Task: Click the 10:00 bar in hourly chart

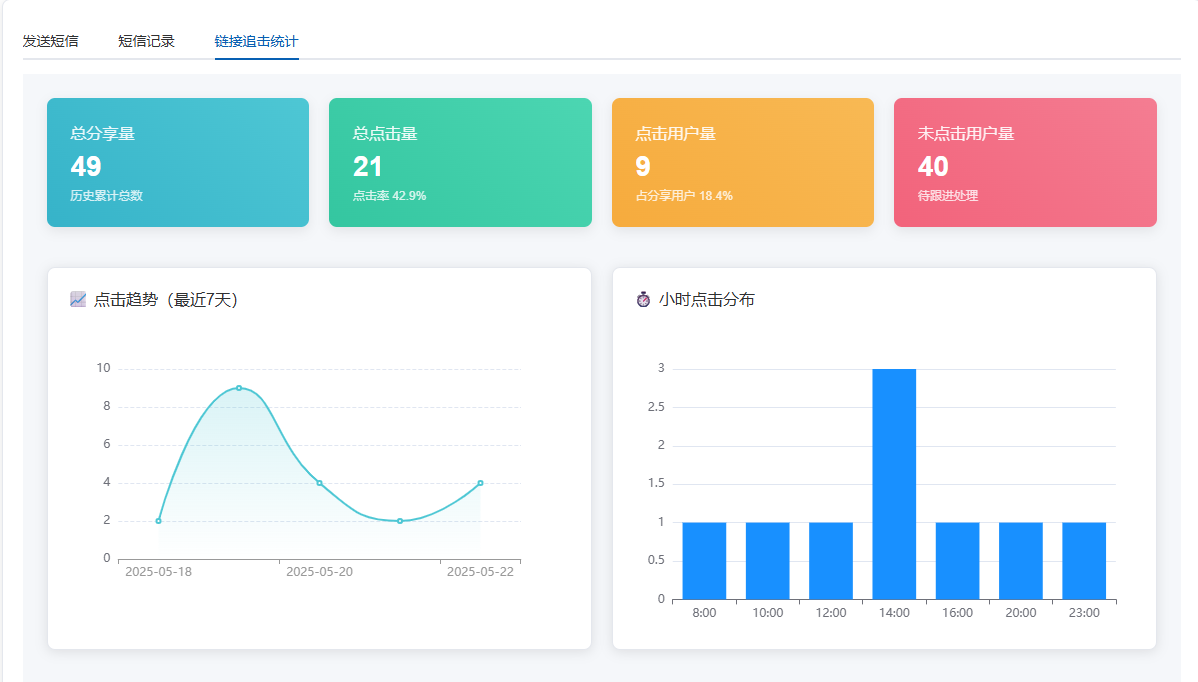Action: [768, 561]
